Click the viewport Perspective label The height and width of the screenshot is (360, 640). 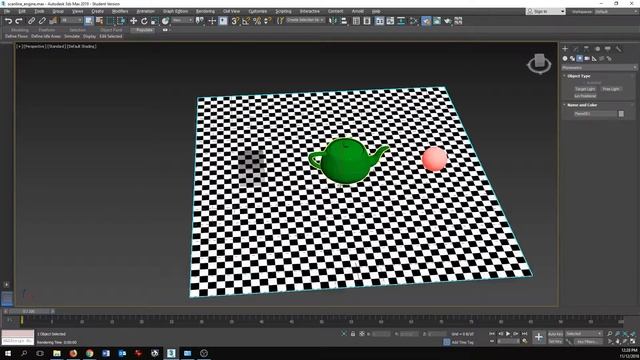pos(34,46)
